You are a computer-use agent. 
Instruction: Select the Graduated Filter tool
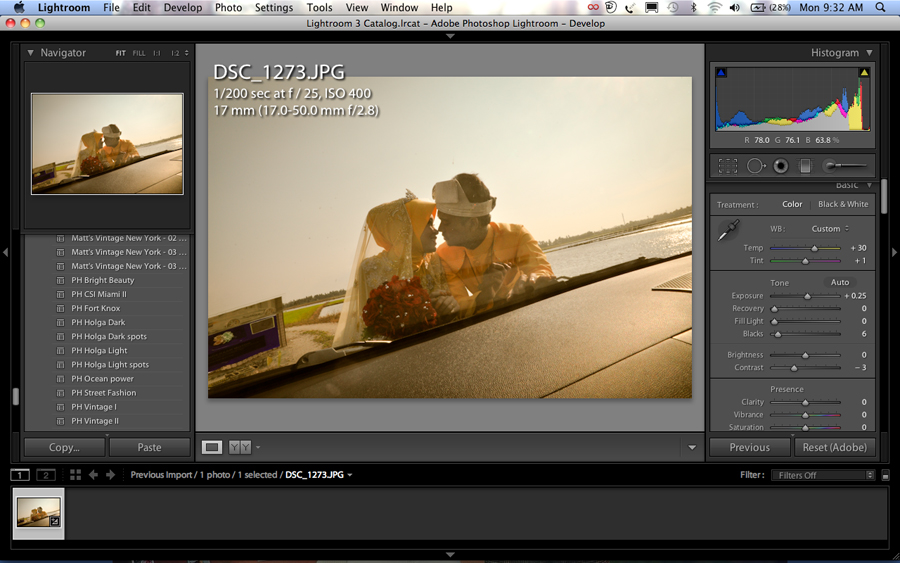805,166
